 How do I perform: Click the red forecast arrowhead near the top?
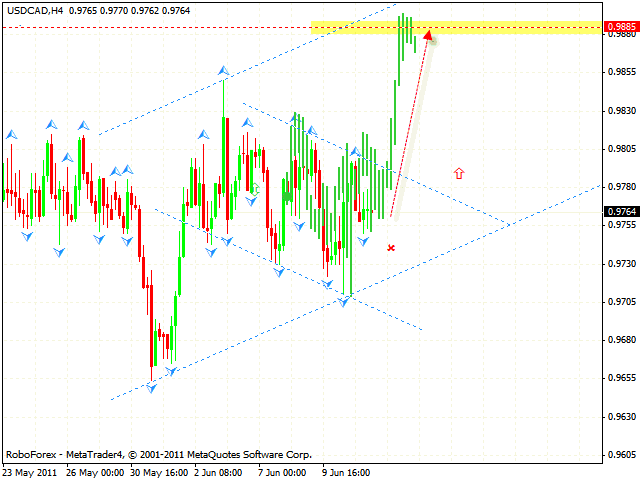428,37
